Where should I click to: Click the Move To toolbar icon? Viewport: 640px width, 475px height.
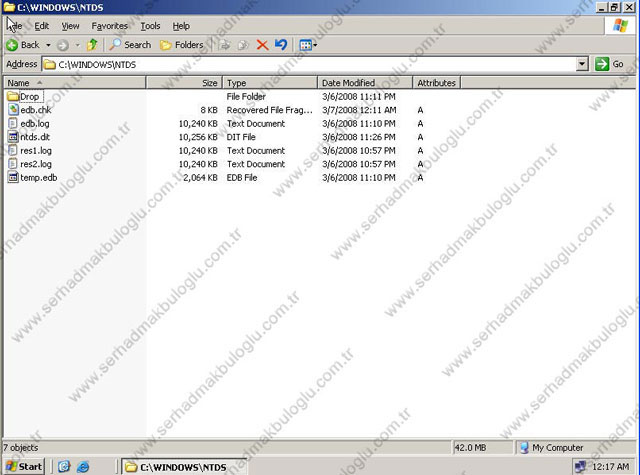point(224,45)
